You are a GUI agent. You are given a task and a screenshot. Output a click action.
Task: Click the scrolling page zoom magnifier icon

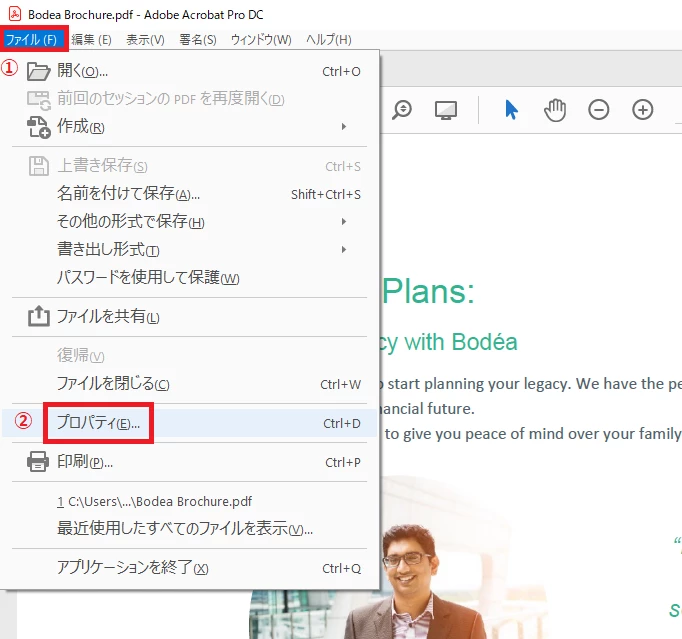coord(402,110)
